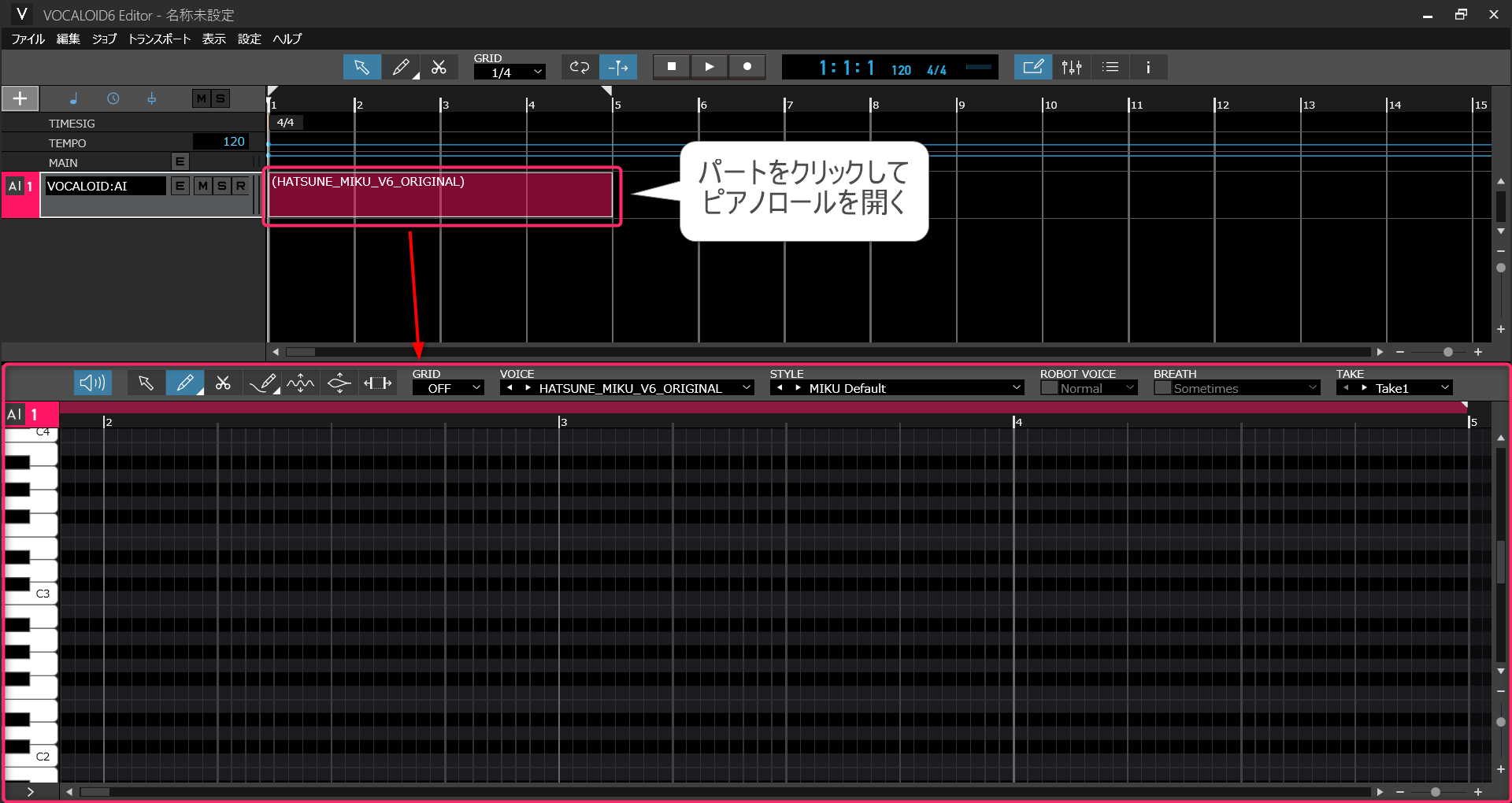Viewport: 1512px width, 803px height.
Task: Solo the VOCALOID:AI track
Action: tap(222, 186)
